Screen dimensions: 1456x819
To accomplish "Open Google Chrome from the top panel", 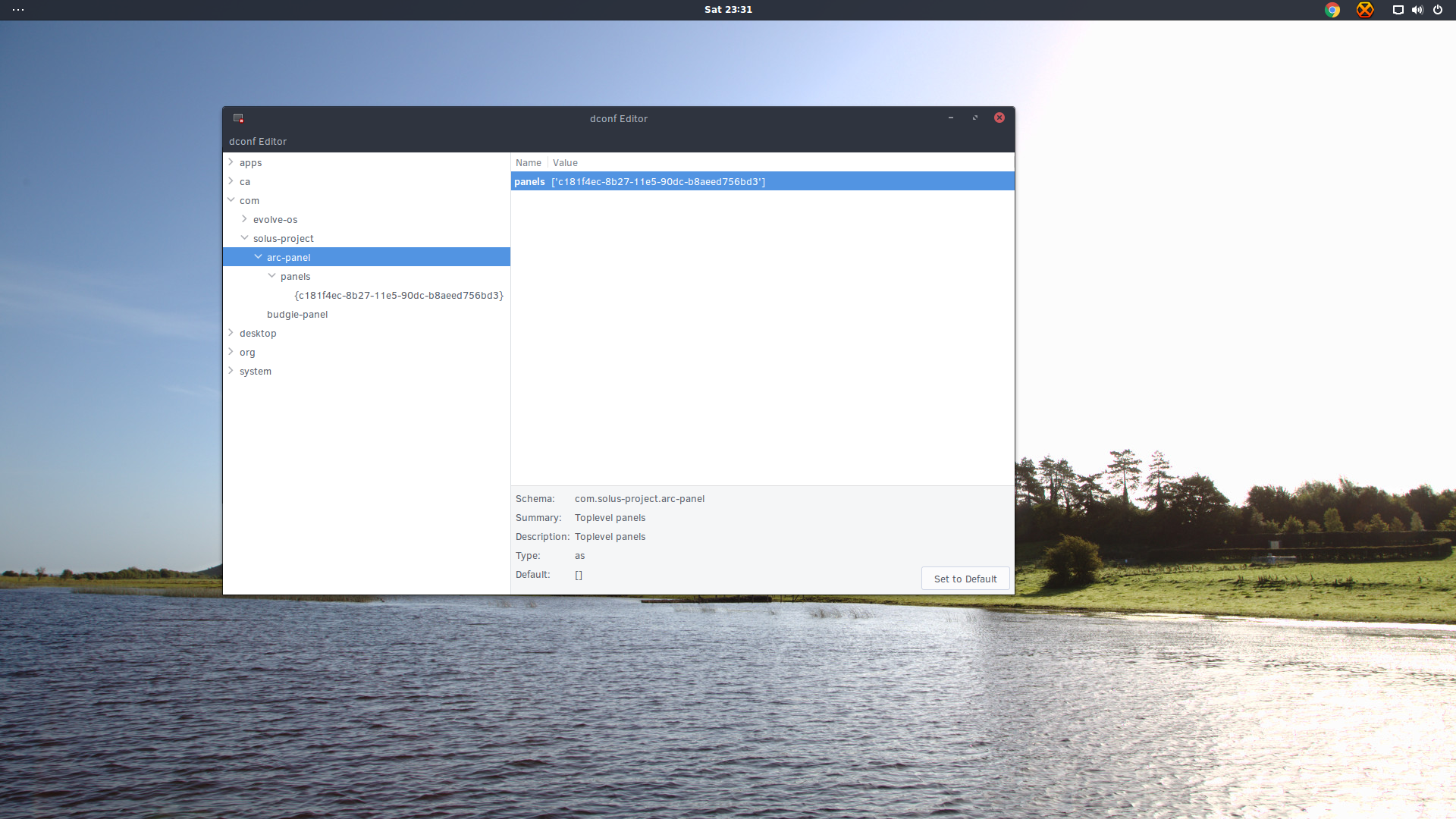I will coord(1332,10).
